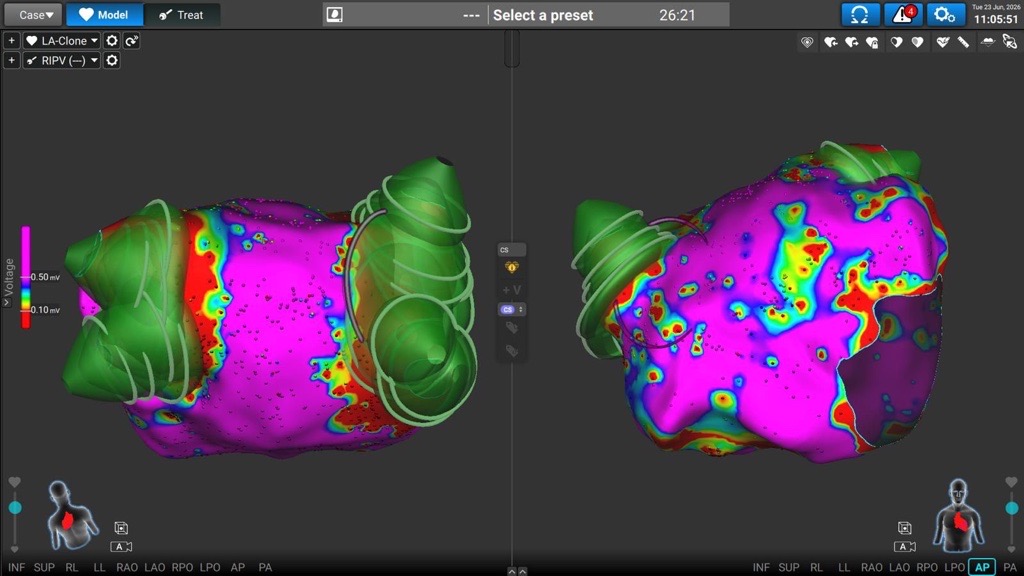
Task: Click upper tag icon in center panel
Action: [511, 328]
